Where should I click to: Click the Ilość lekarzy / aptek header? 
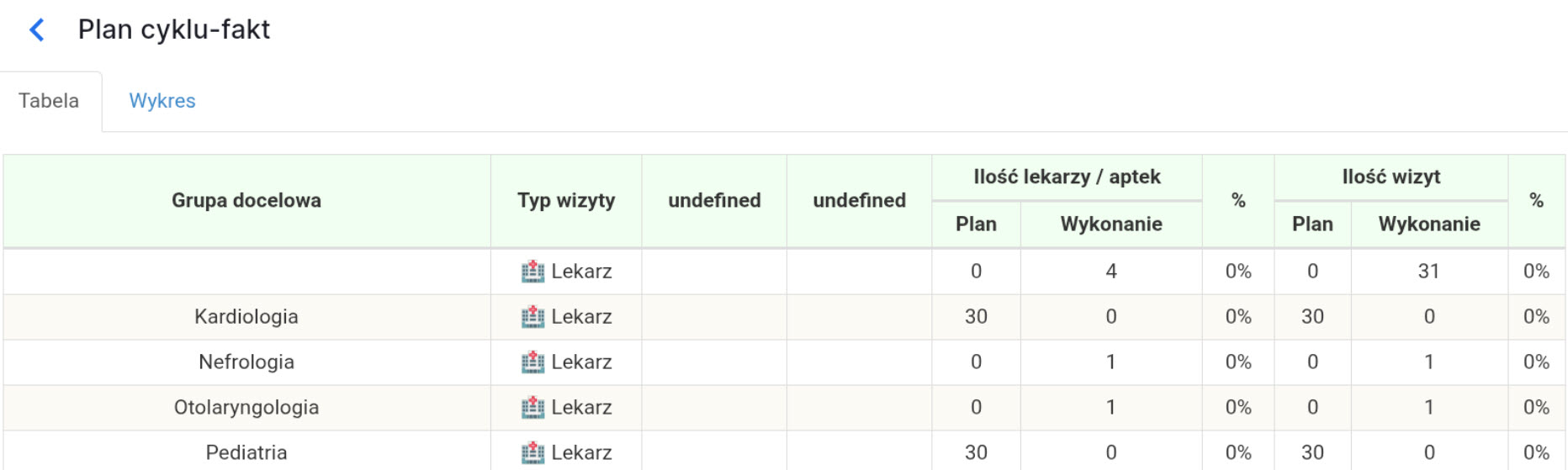coord(1067,177)
